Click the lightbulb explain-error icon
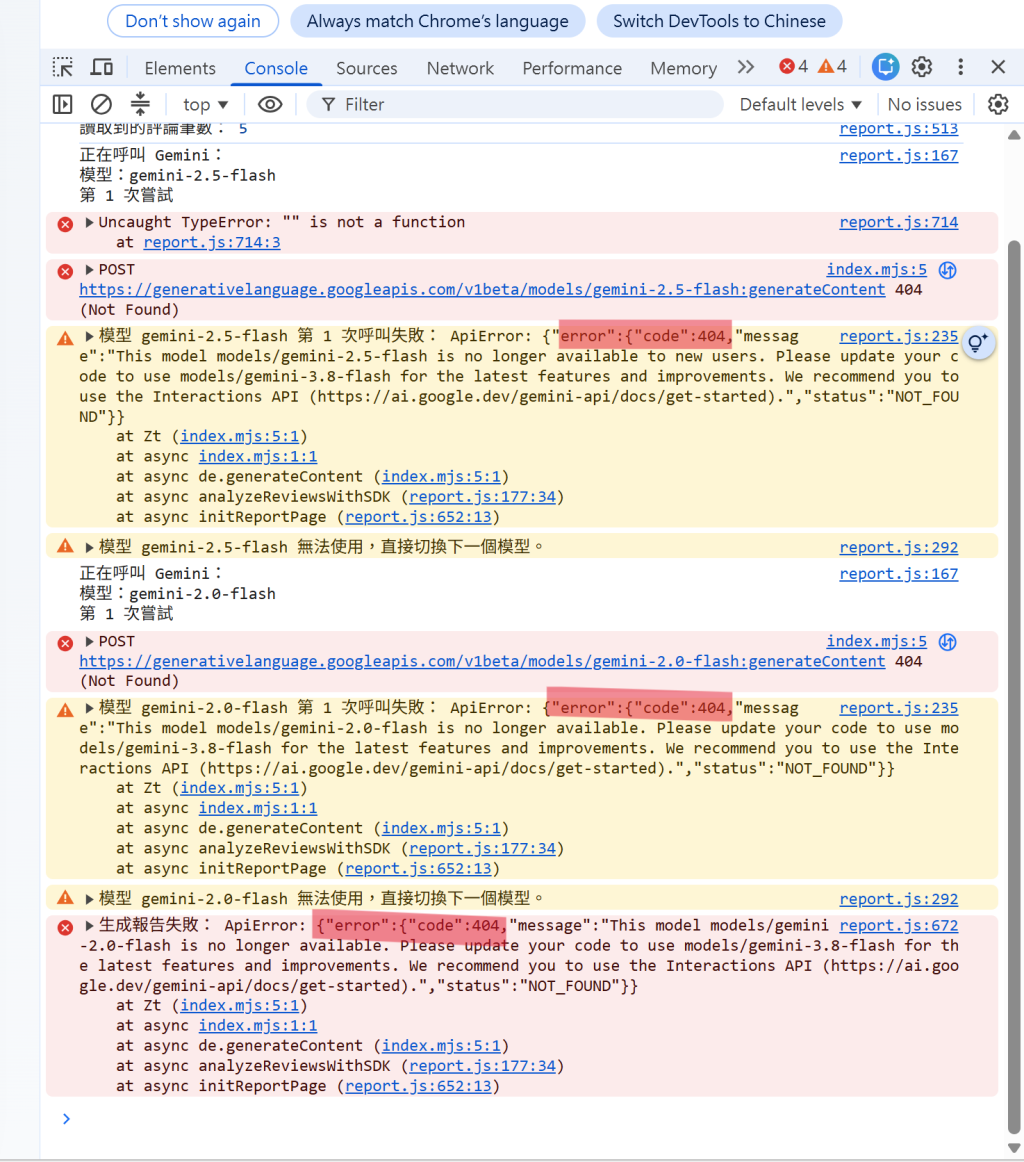 (x=978, y=342)
